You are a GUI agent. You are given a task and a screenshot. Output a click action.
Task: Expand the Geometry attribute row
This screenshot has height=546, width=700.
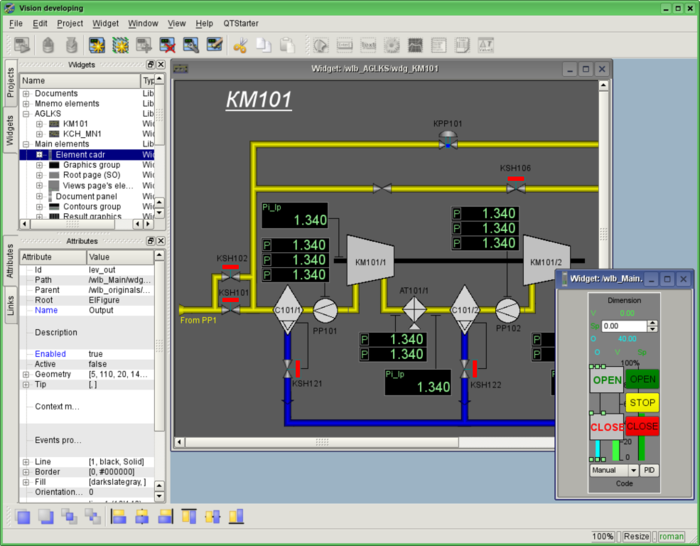click(x=26, y=374)
